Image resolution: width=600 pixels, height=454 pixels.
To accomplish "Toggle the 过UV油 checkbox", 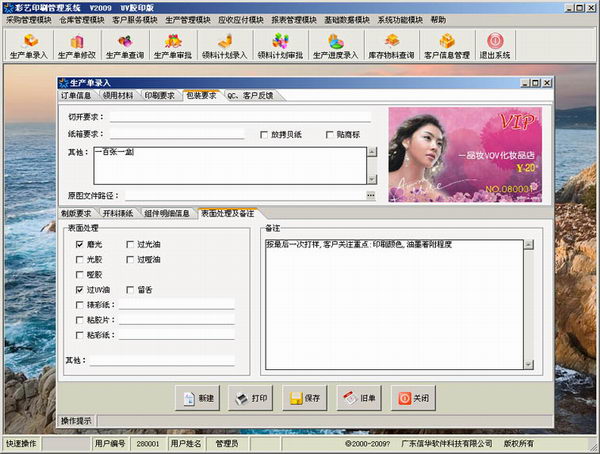I will click(80, 289).
